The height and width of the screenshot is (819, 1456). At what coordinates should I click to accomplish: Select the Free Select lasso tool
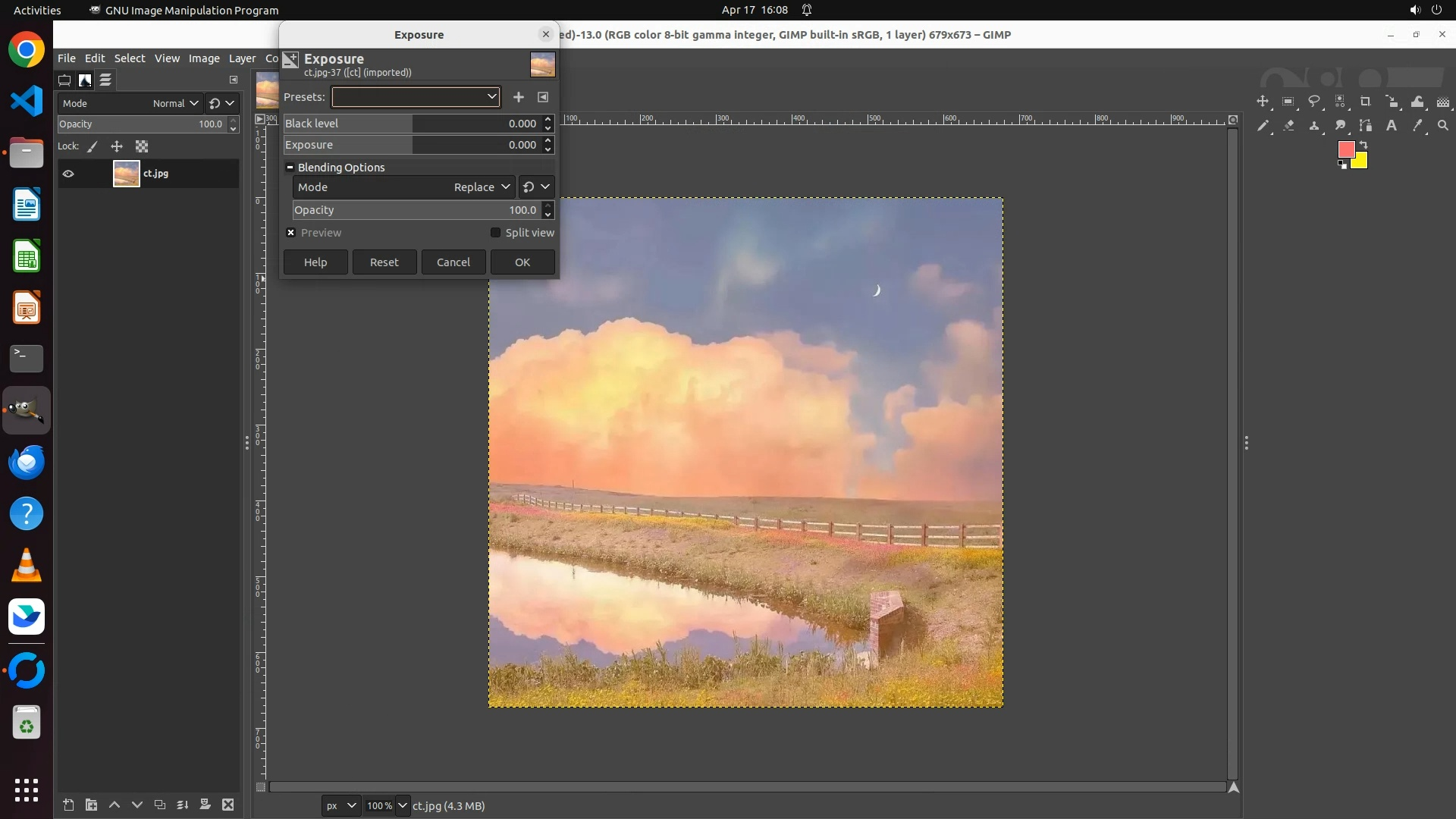[x=1314, y=102]
